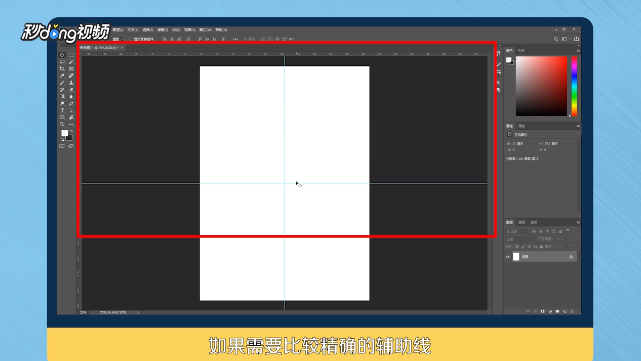The image size is (641, 361).
Task: Click the new adjustment layer icon
Action: coord(550,312)
